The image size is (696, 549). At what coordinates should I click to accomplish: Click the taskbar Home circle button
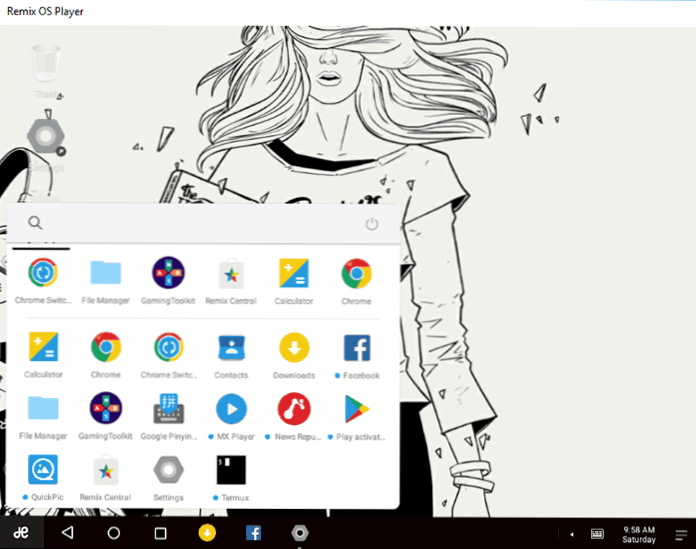pyautogui.click(x=114, y=533)
